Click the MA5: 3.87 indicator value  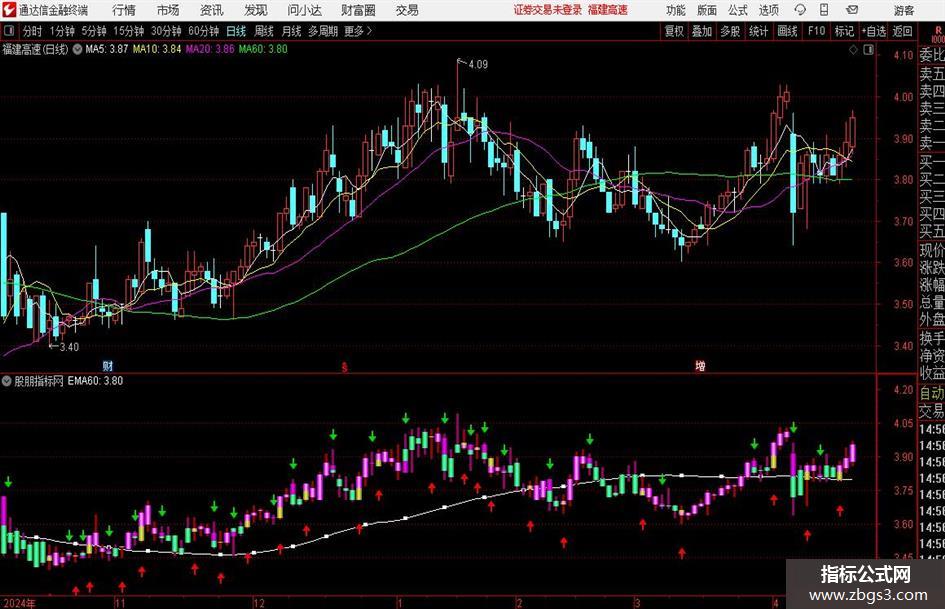107,49
